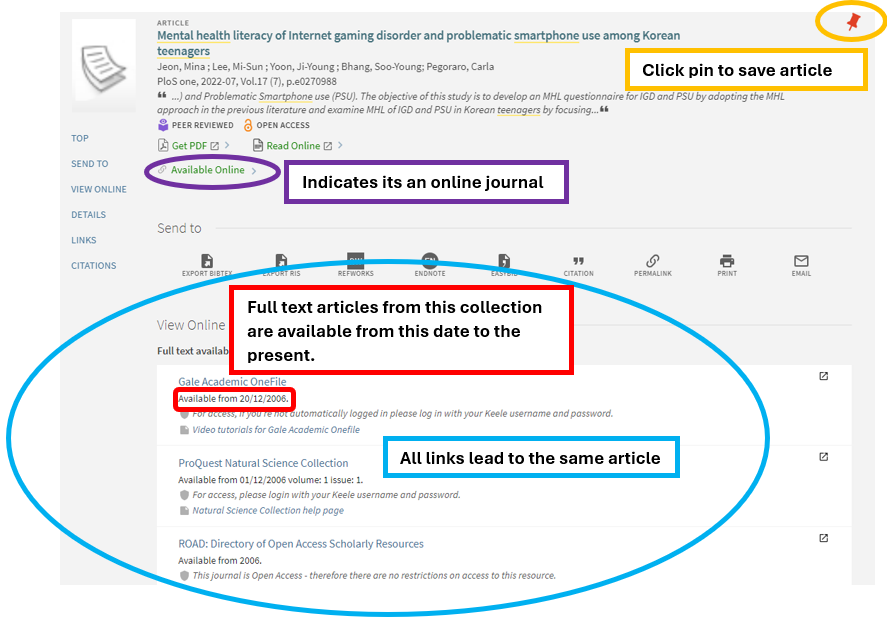Viewport: 890px width, 622px height.
Task: Click external link icon for ProQuest Natural Science
Action: 824,456
